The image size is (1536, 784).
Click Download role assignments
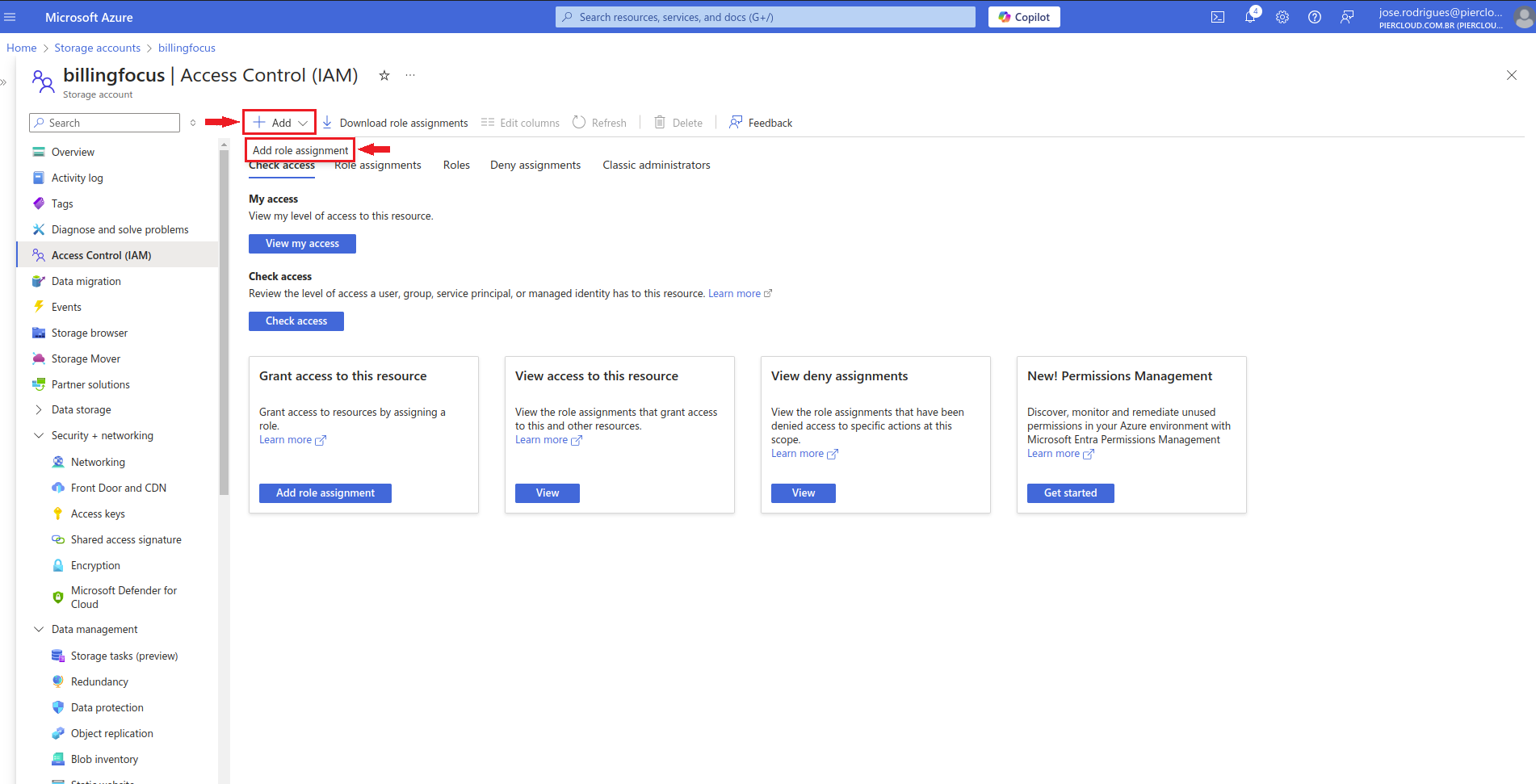coord(395,123)
